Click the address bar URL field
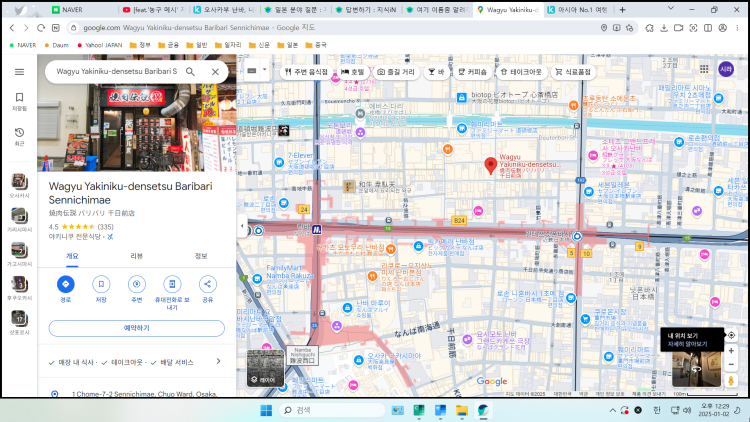 pos(335,28)
